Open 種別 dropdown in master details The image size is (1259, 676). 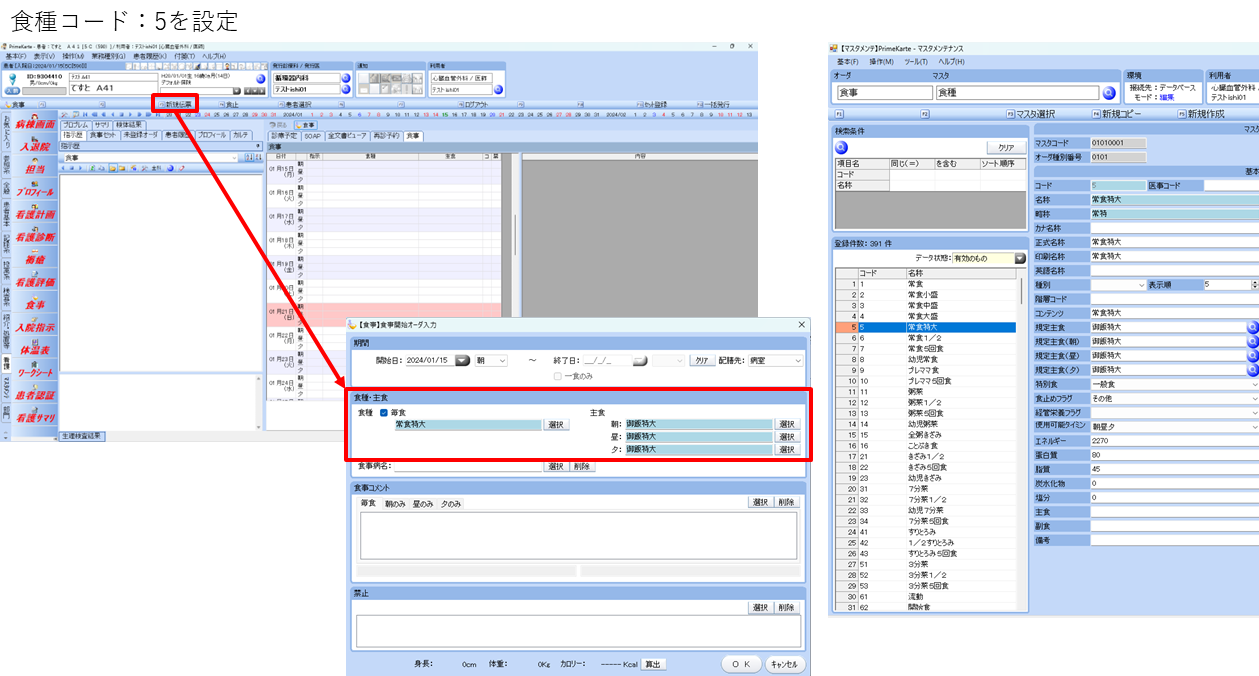(x=1118, y=285)
